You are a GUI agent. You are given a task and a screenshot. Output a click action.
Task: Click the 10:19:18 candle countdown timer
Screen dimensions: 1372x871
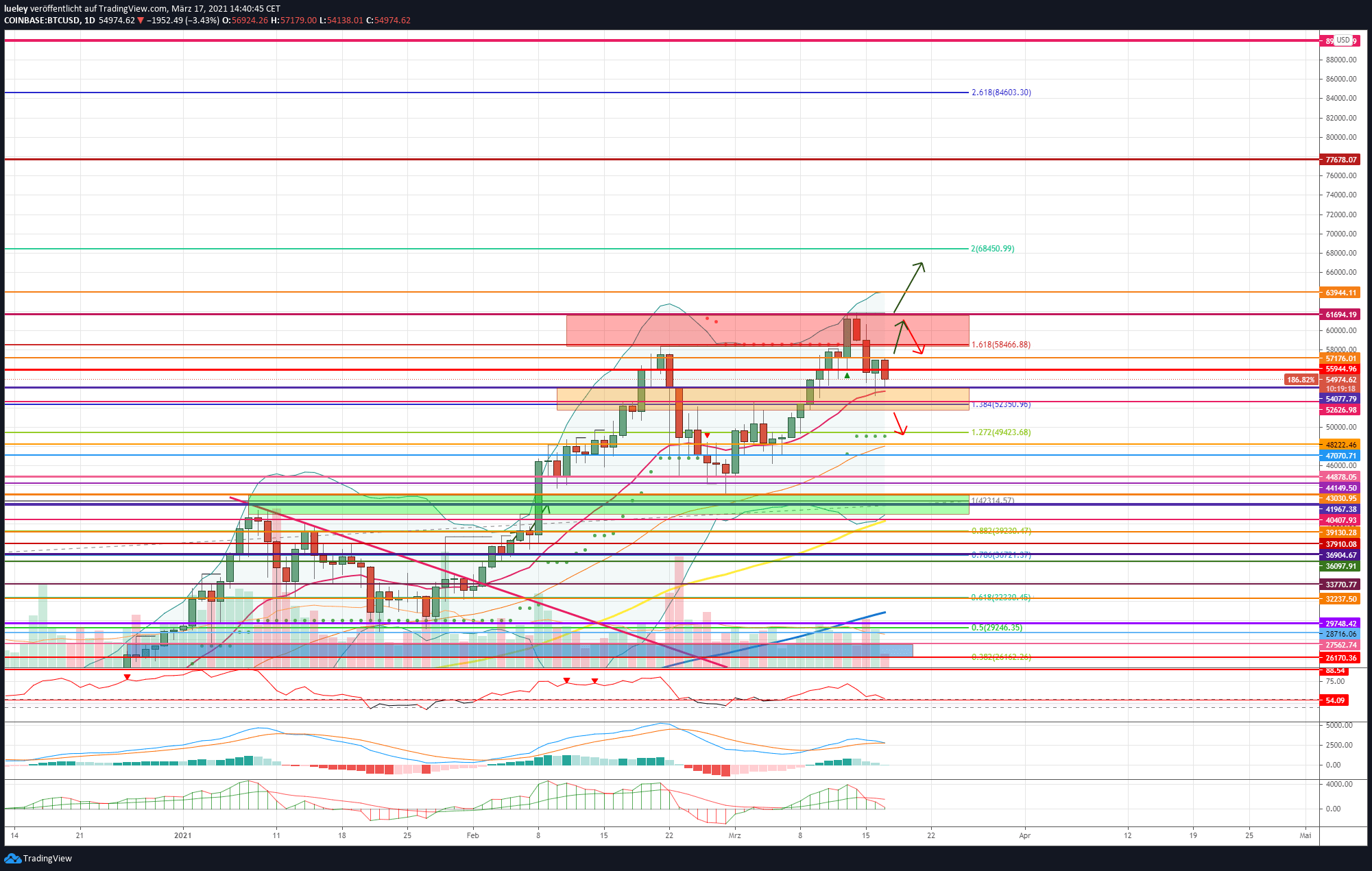1340,389
